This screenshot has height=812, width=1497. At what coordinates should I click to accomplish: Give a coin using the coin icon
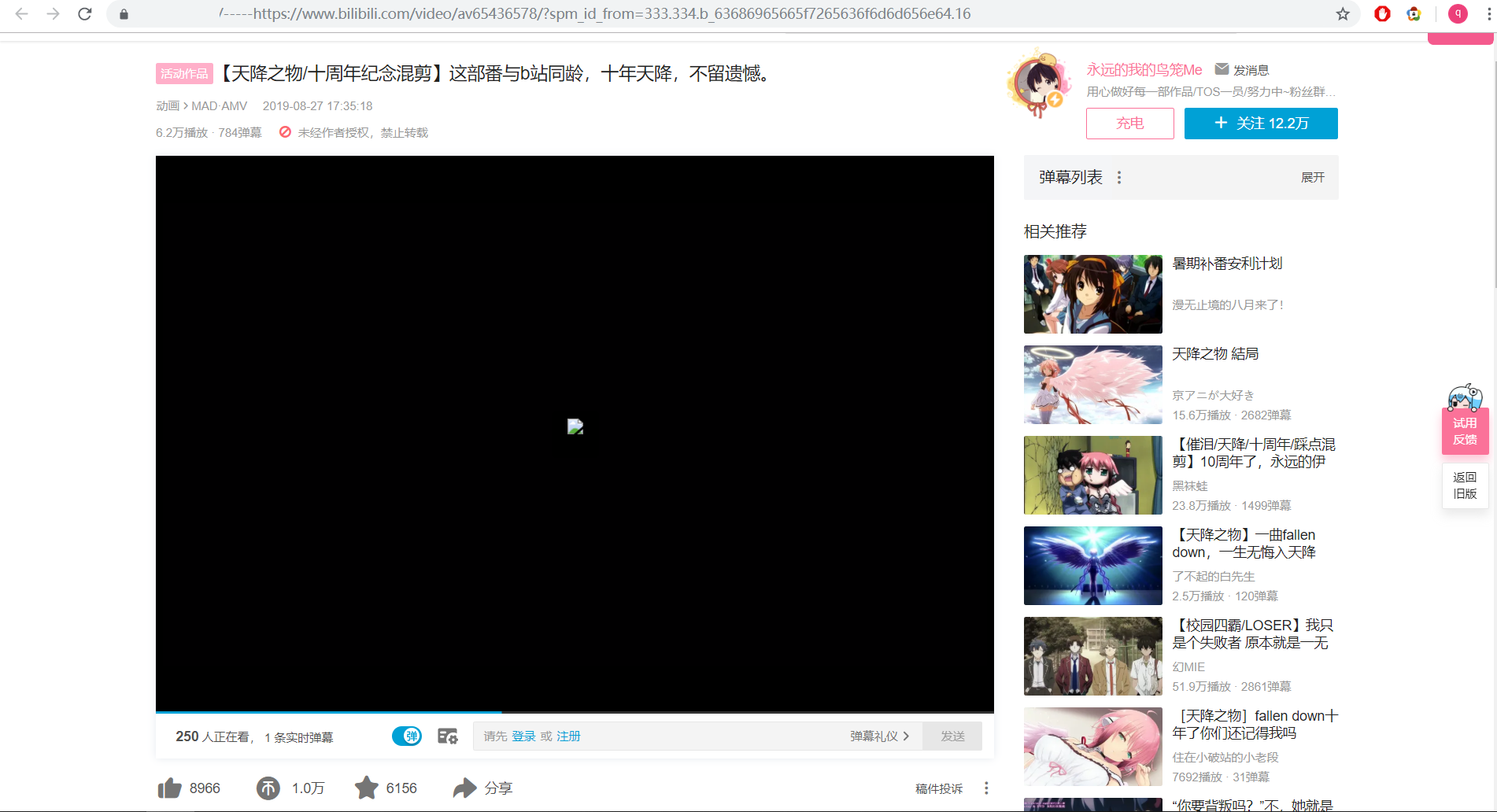(x=268, y=787)
